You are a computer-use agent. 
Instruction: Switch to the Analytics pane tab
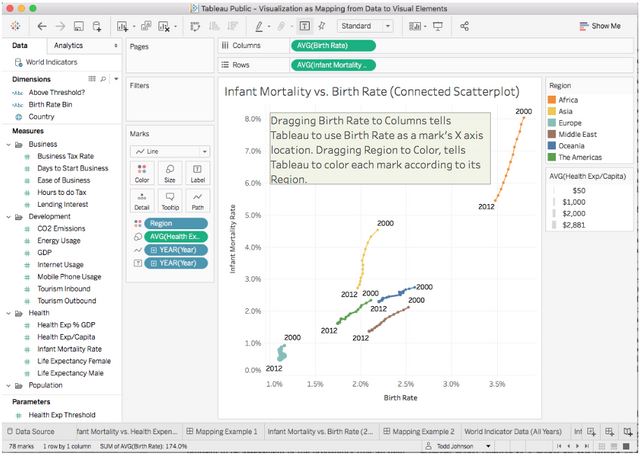[x=68, y=45]
